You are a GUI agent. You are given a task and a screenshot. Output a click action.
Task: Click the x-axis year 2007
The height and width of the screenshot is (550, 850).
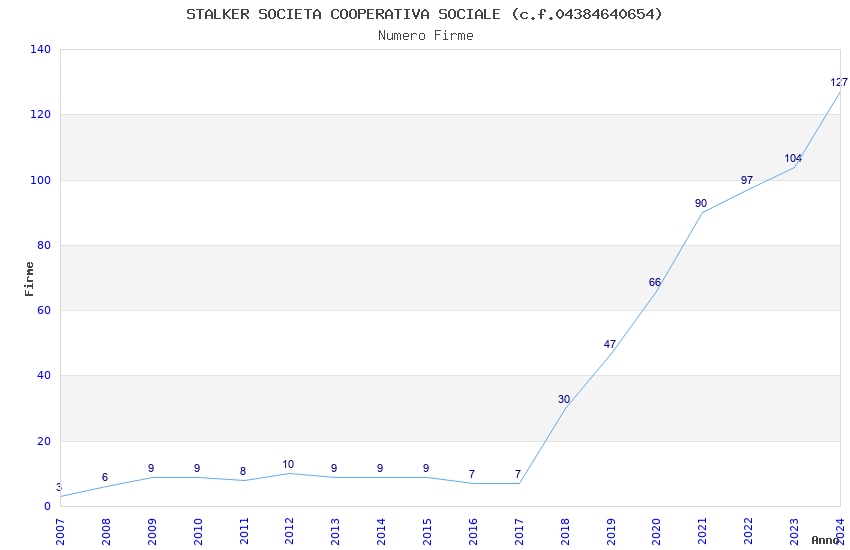pyautogui.click(x=60, y=532)
